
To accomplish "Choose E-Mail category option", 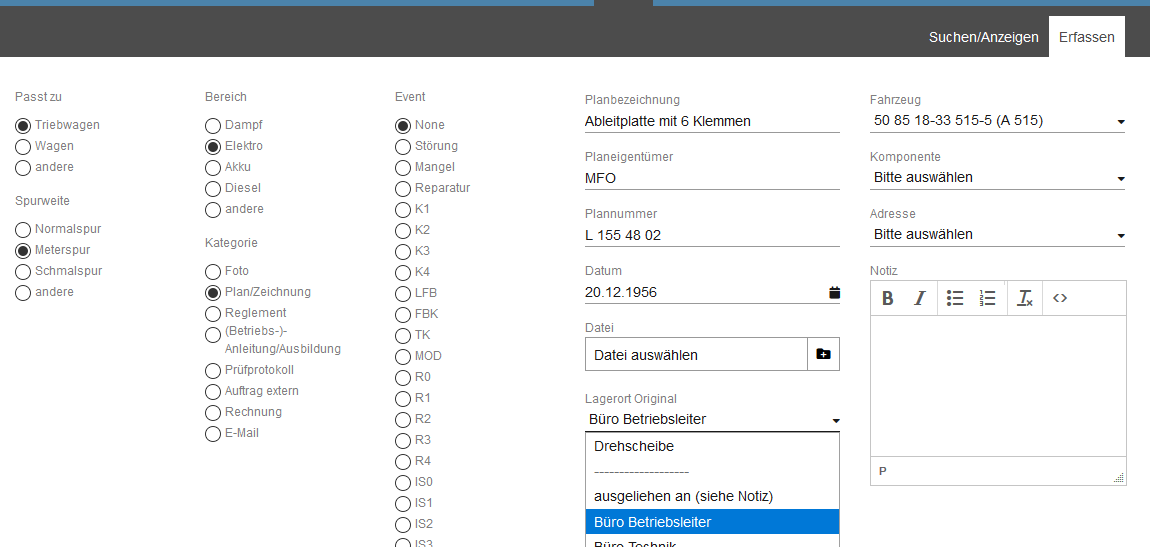I will click(213, 433).
